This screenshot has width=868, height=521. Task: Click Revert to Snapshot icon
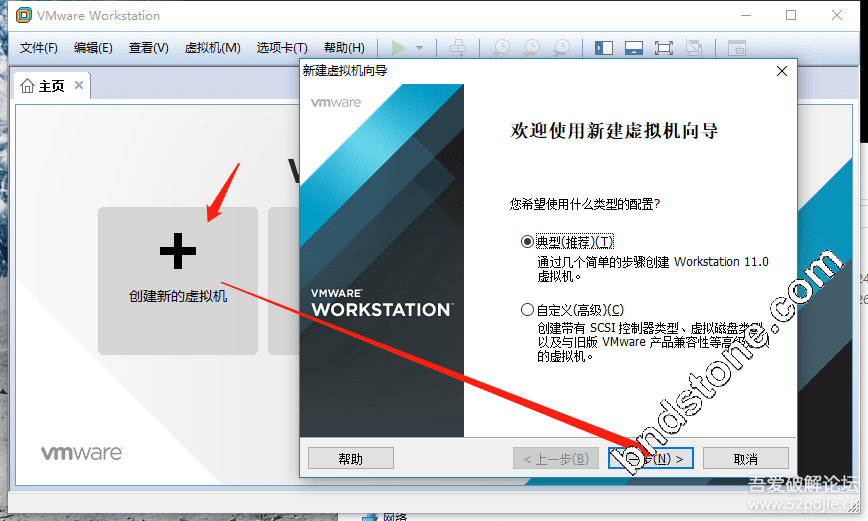pos(531,48)
